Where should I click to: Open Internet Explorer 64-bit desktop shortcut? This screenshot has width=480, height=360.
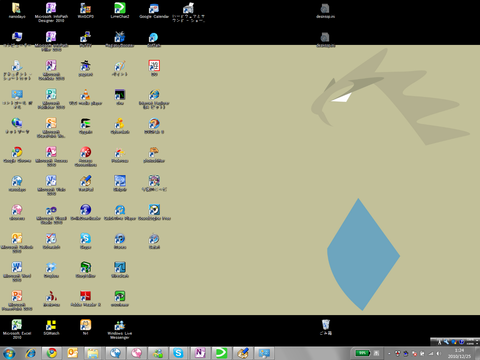point(154,99)
